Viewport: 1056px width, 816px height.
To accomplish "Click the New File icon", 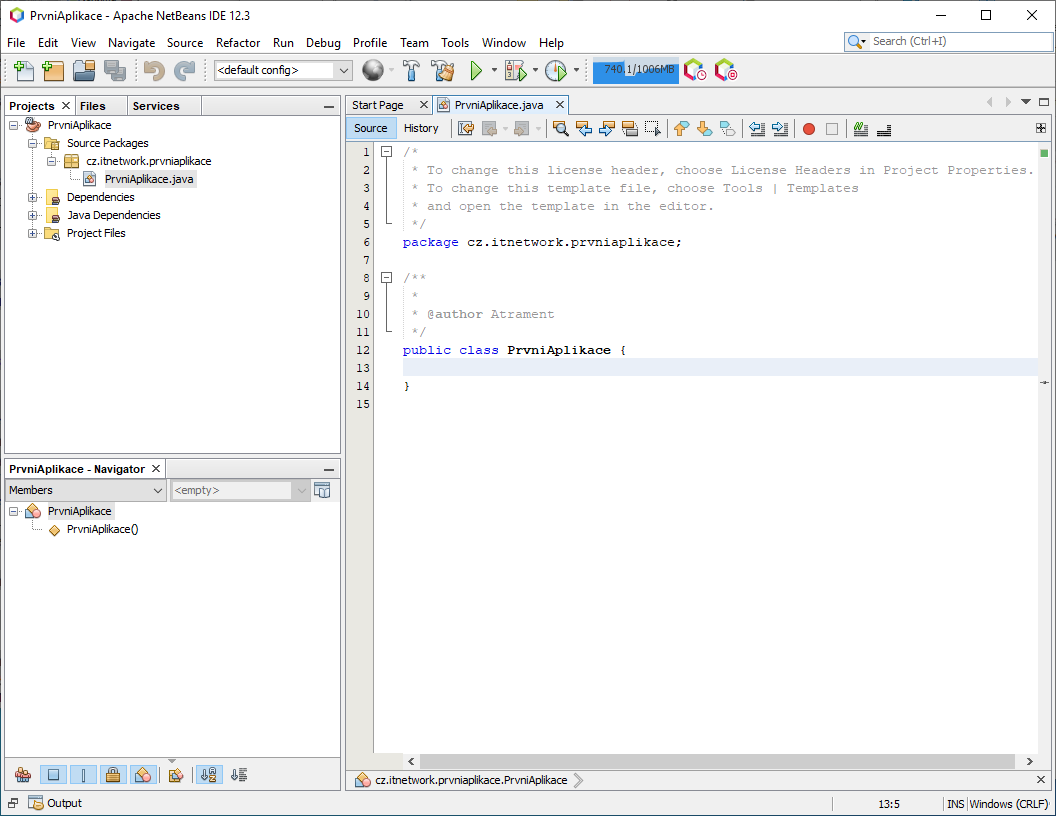I will 21,70.
